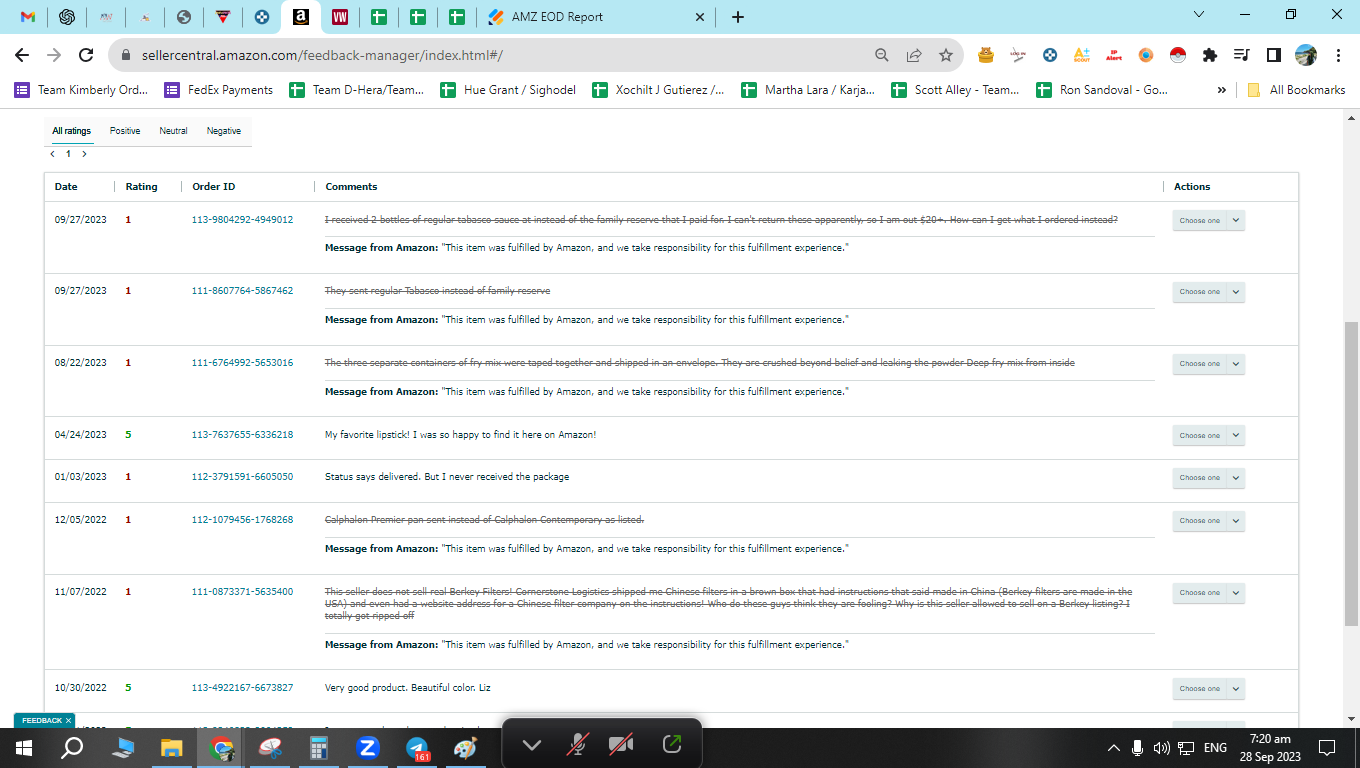This screenshot has height=768, width=1360.
Task: Open the Extensions puzzle piece menu
Action: pyautogui.click(x=1209, y=55)
